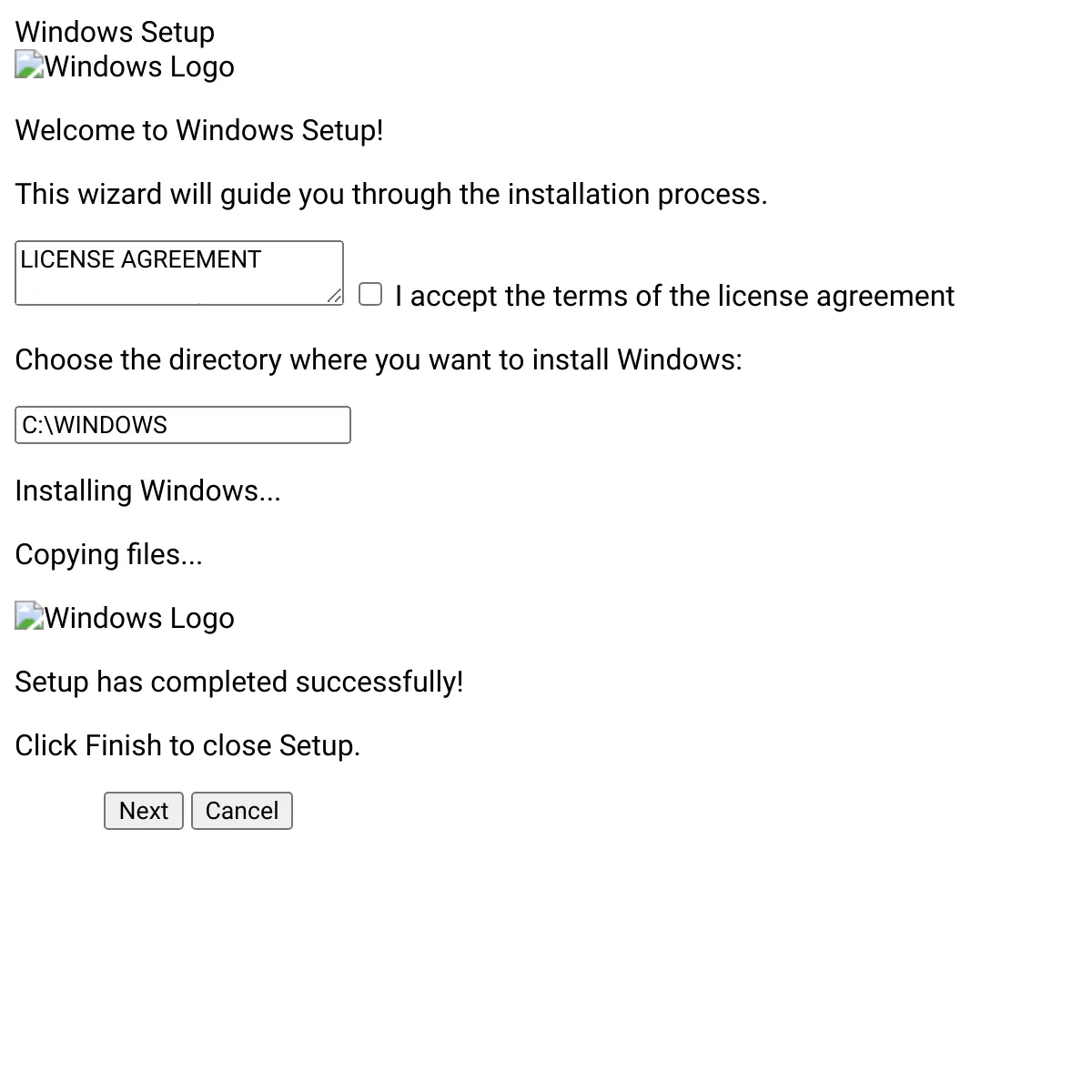This screenshot has width=1092, height=1092.
Task: Click the 'Copying files...' progress text
Action: click(x=109, y=554)
